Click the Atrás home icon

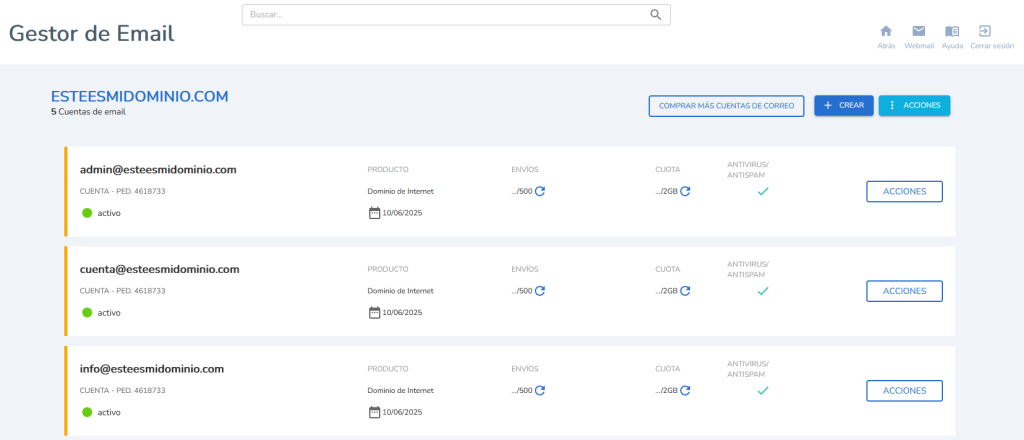click(x=886, y=31)
